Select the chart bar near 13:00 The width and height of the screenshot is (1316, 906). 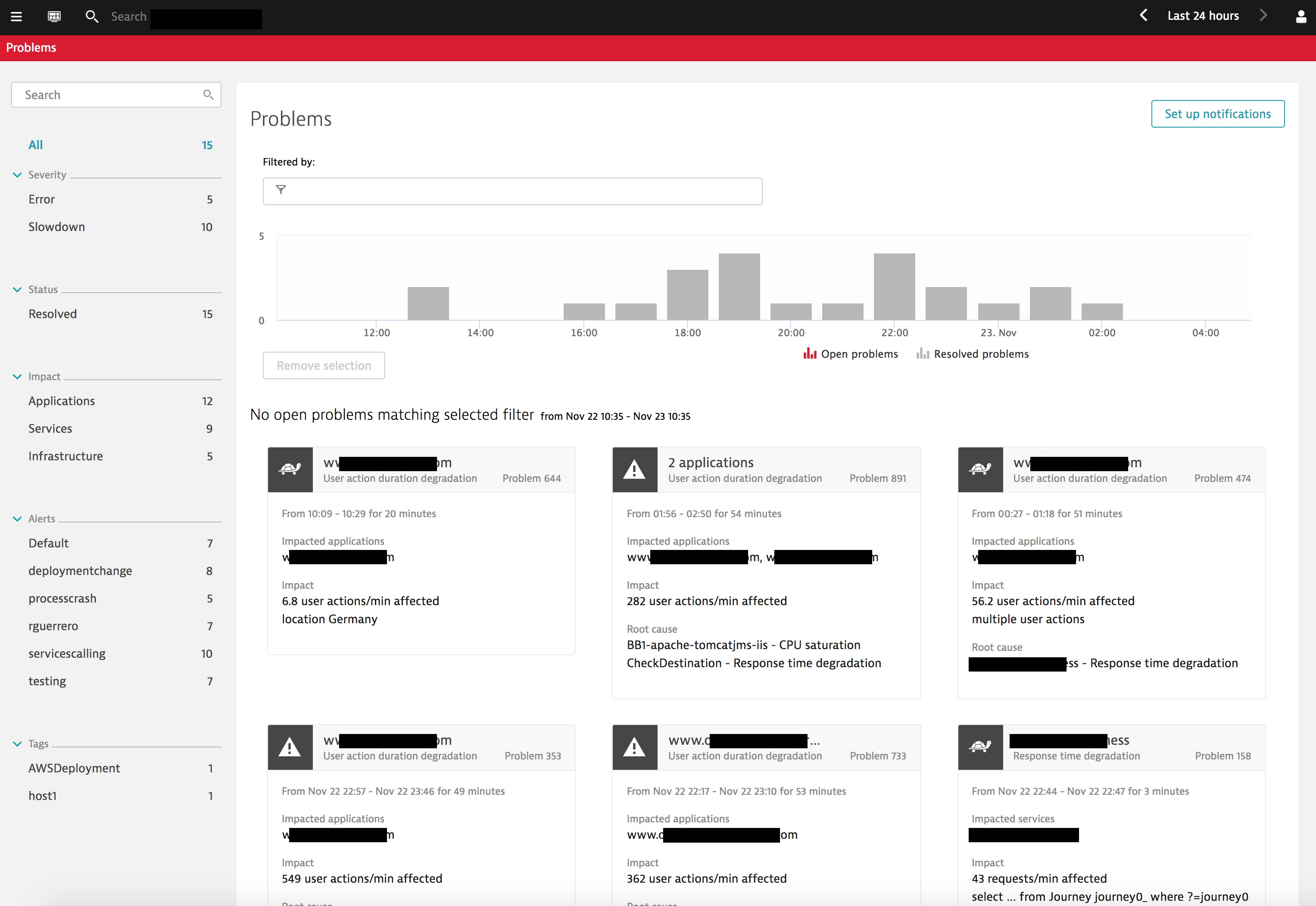(428, 304)
